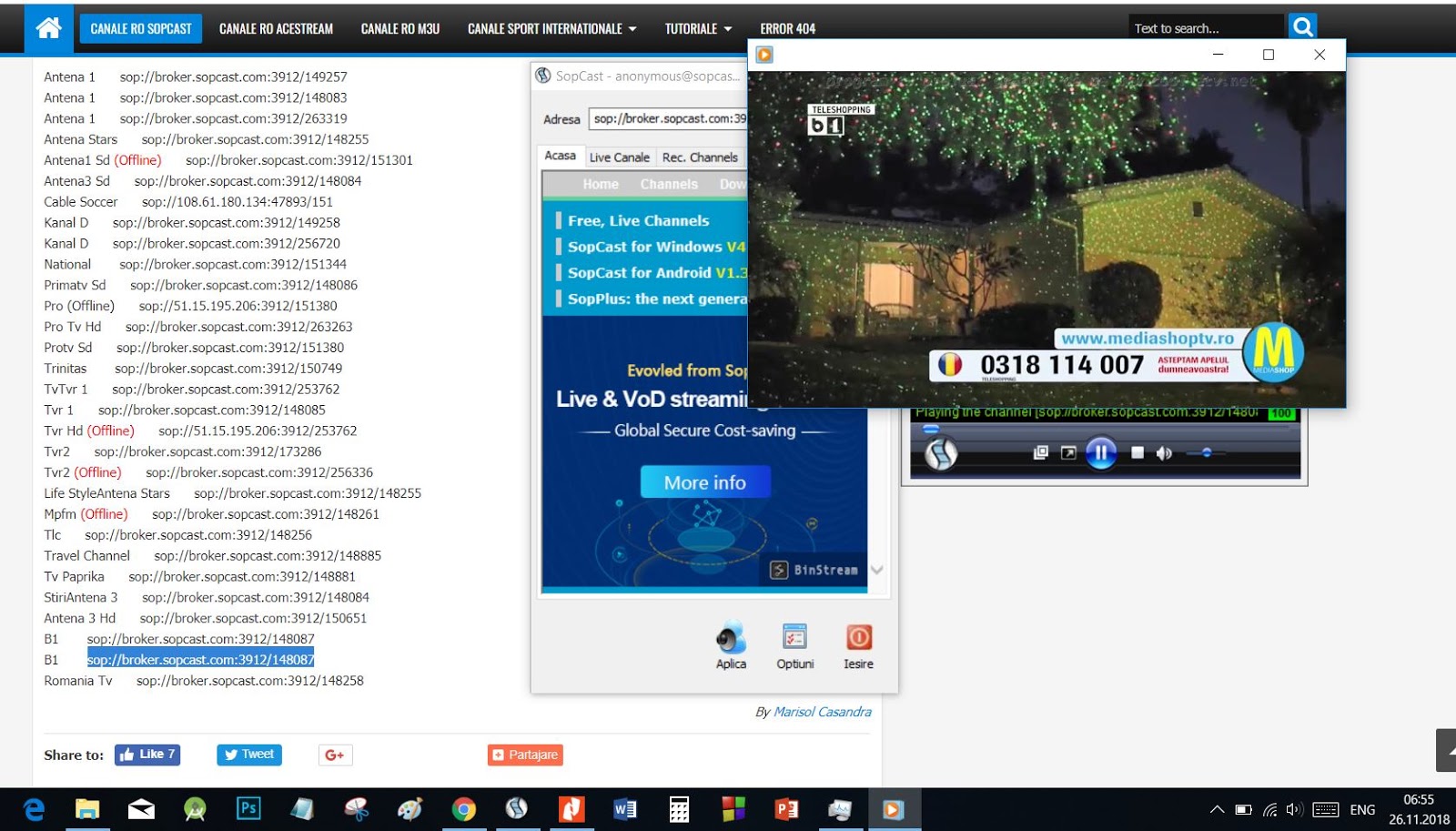Click the Facebook Like button

coord(147,755)
